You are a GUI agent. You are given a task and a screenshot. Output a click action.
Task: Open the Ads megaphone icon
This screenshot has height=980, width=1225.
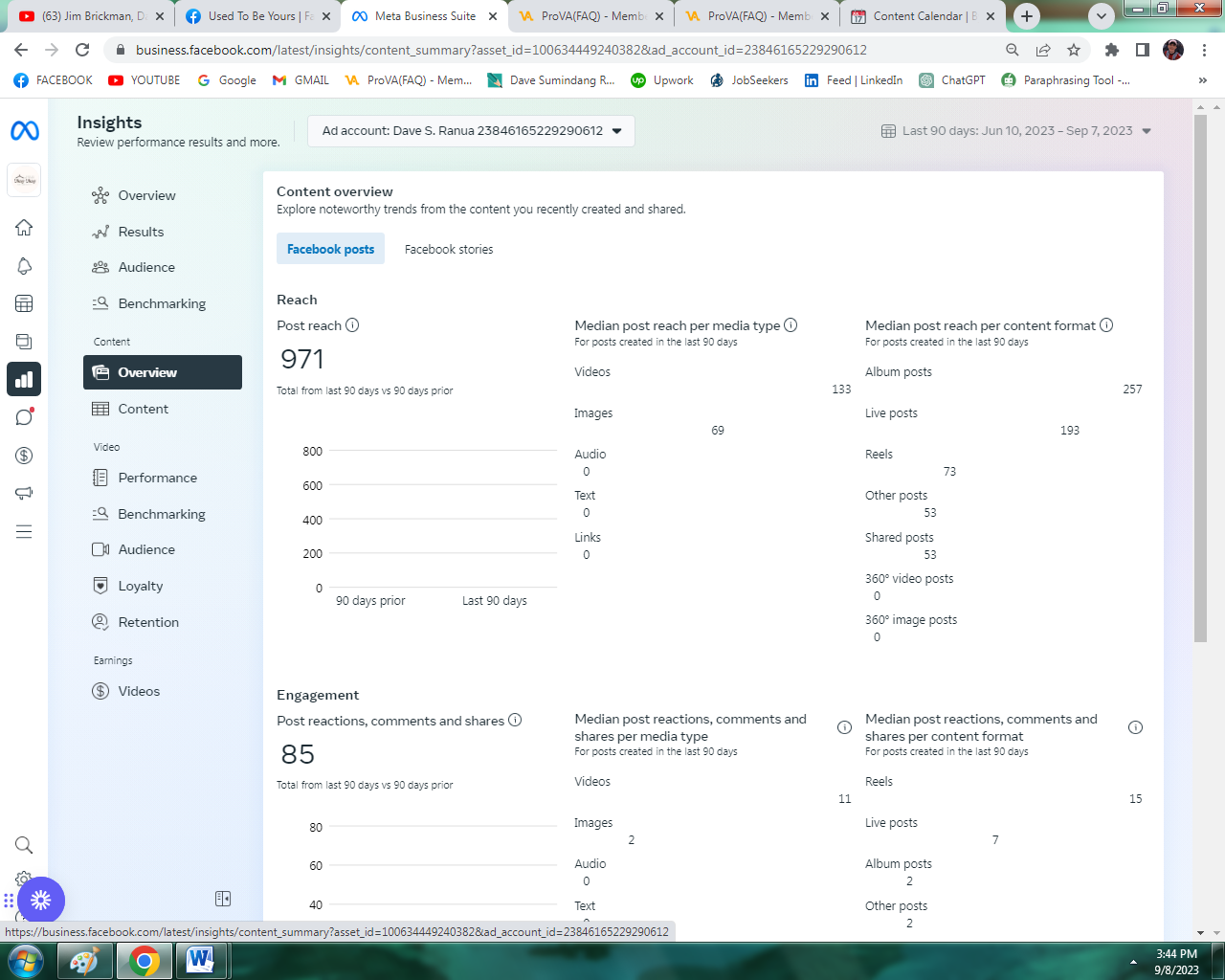click(24, 493)
